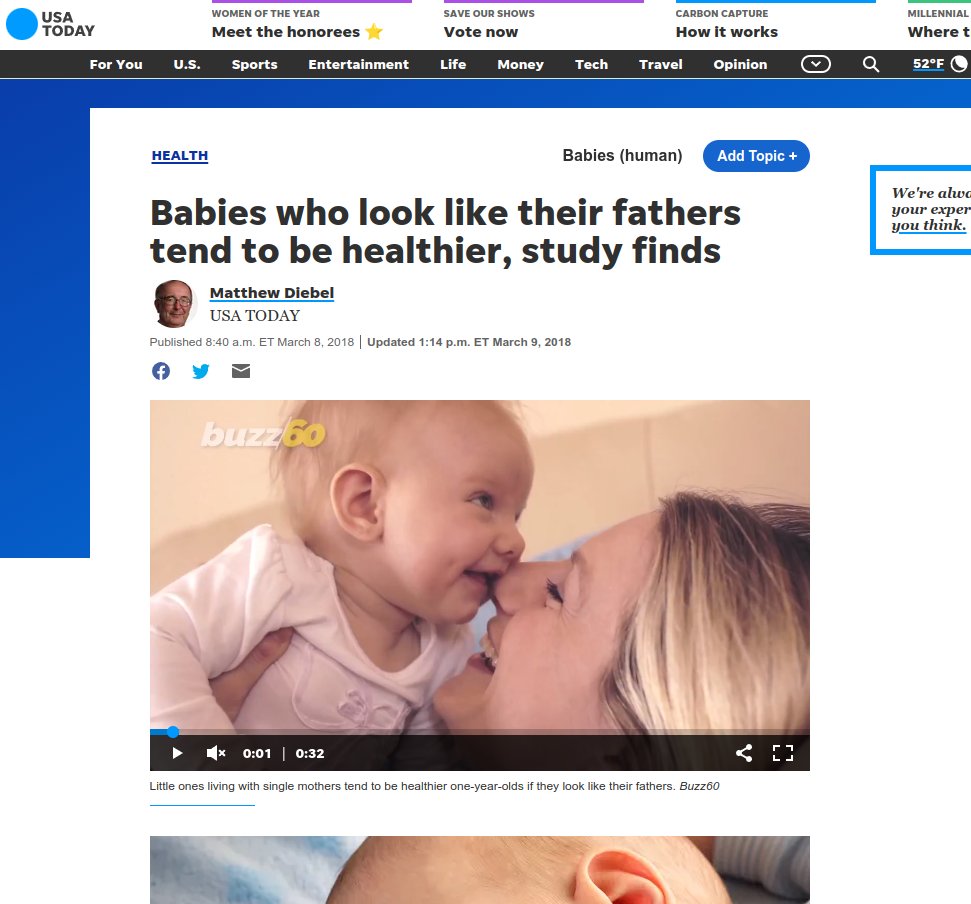This screenshot has width=971, height=904.
Task: Seek using the video progress bar
Action: [479, 732]
